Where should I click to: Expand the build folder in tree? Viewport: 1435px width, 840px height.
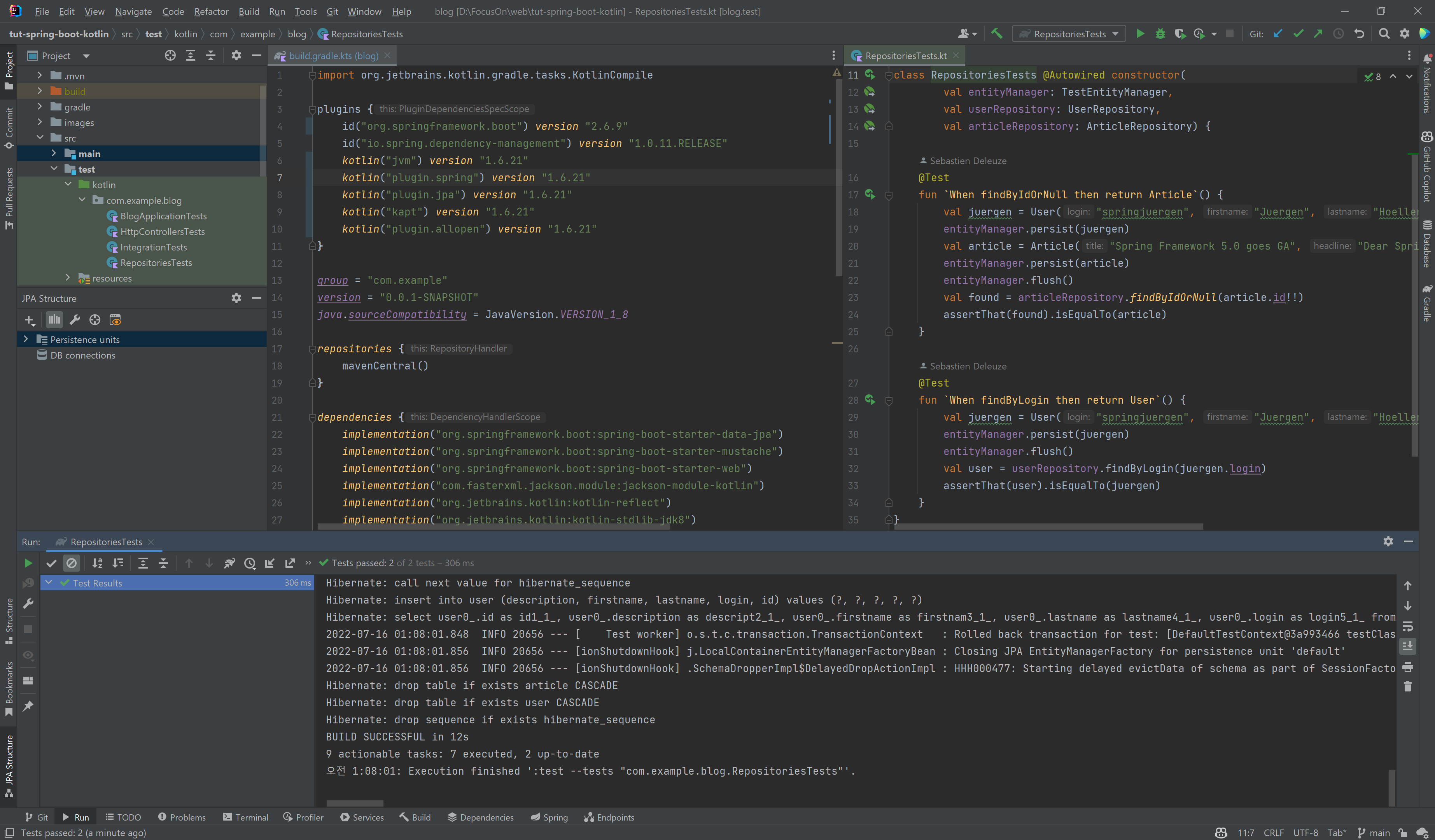click(x=39, y=91)
